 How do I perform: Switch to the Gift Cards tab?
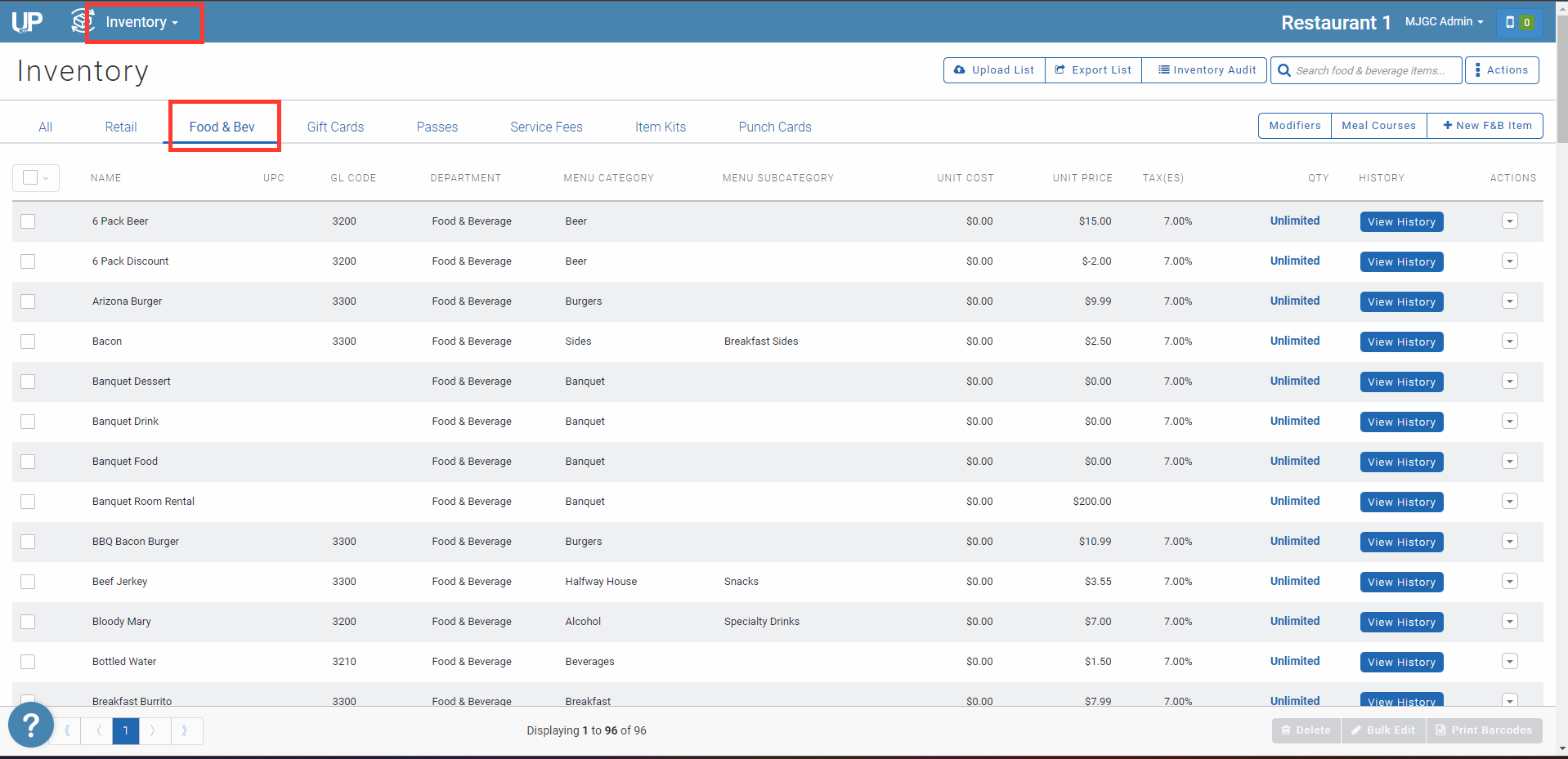335,127
